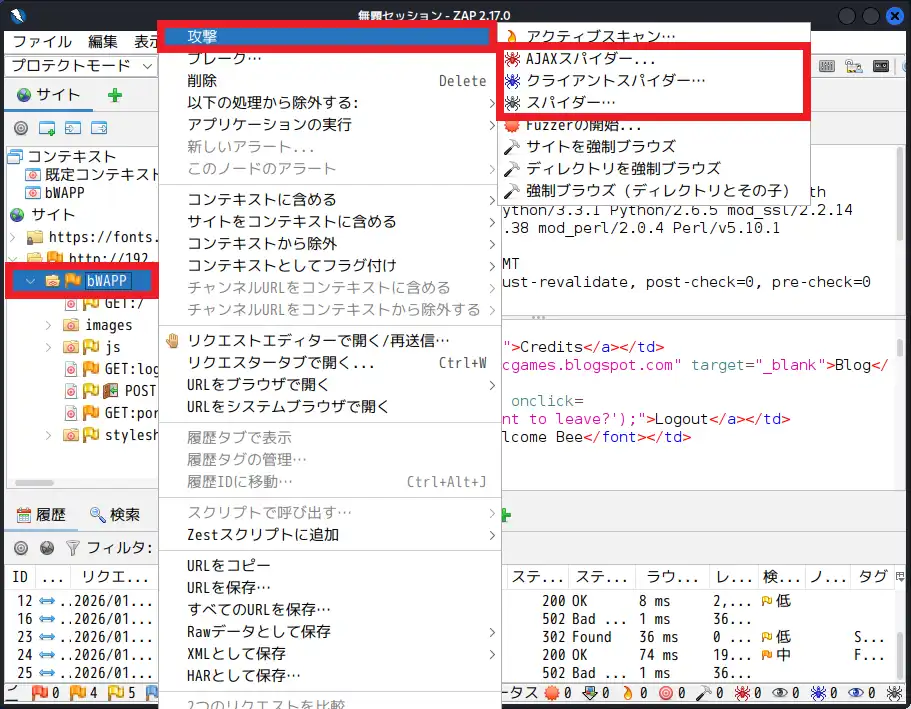Click the green plus icon beside Sites tab
Image resolution: width=911 pixels, height=709 pixels.
point(115,95)
